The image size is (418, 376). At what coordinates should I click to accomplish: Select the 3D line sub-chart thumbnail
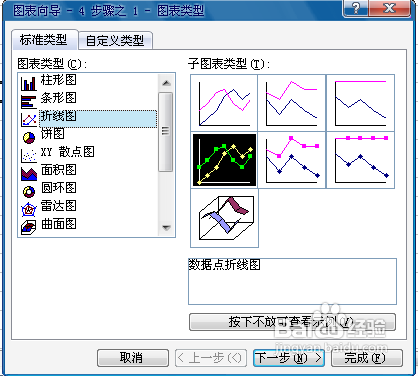coord(224,218)
